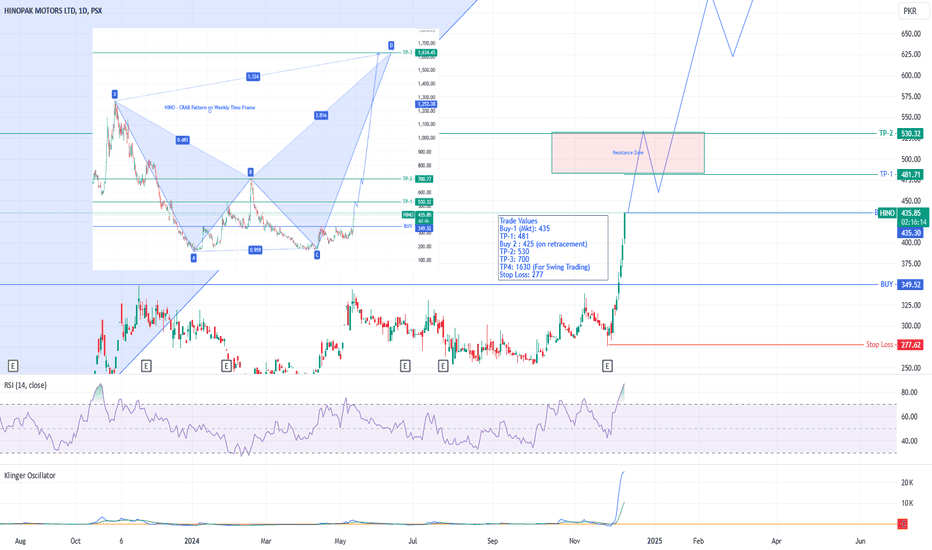
Task: Click the HINO - CRAB Pattern on Weekly Time Frame caption
Action: point(210,108)
